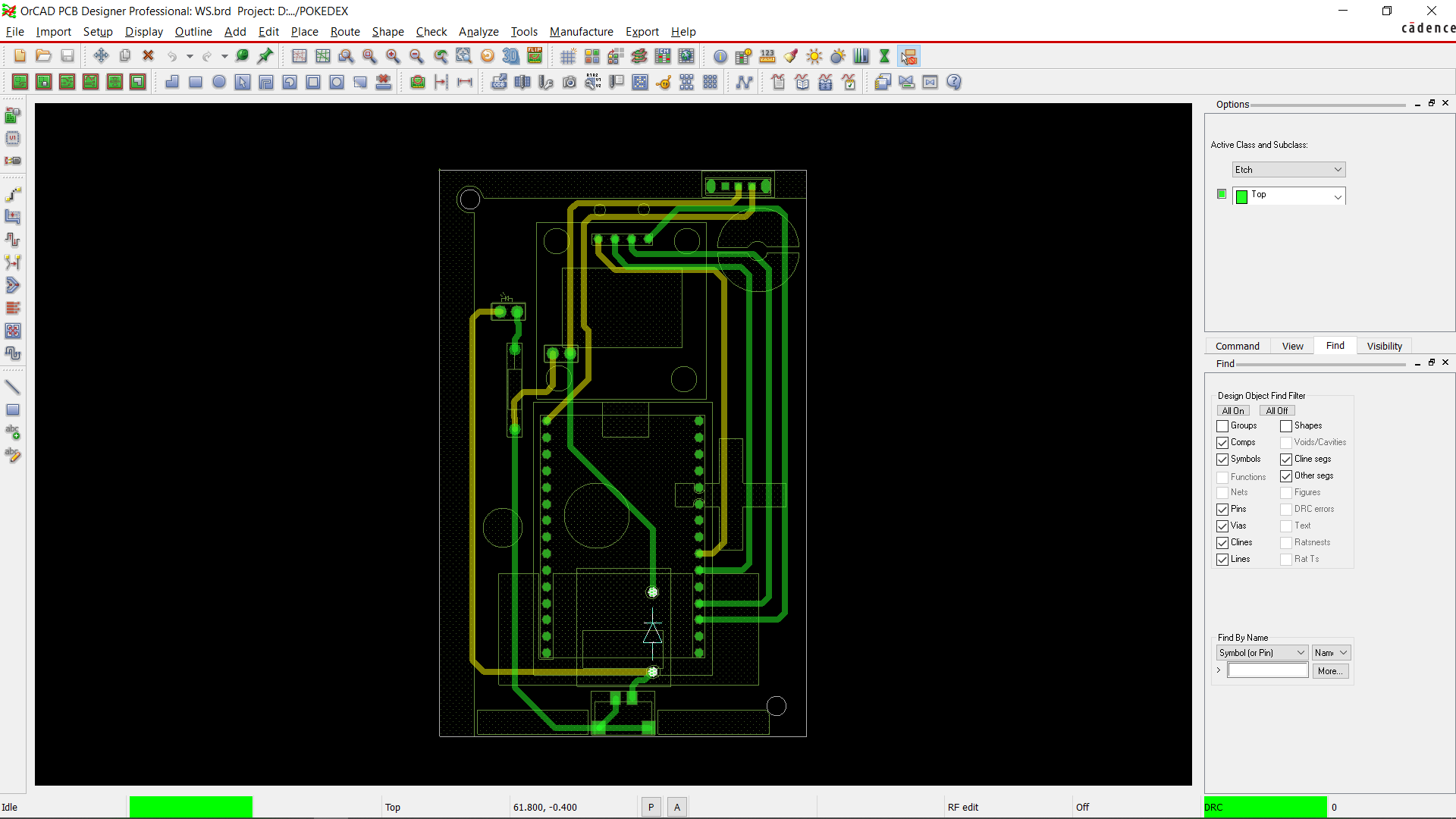The image size is (1456, 819).
Task: Switch to the View tab
Action: [x=1292, y=347]
